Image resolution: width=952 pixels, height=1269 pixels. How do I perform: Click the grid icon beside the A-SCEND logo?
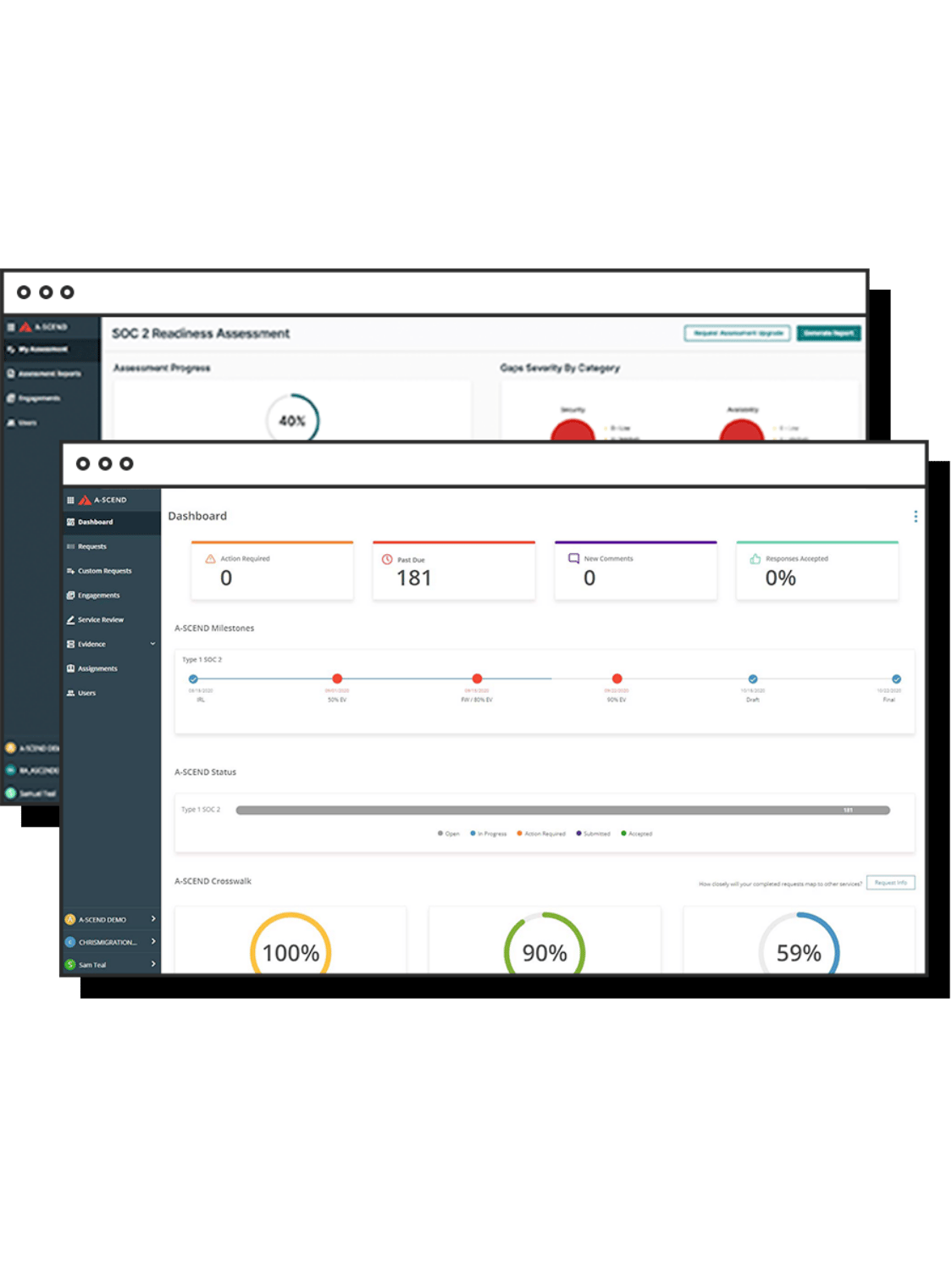click(70, 500)
